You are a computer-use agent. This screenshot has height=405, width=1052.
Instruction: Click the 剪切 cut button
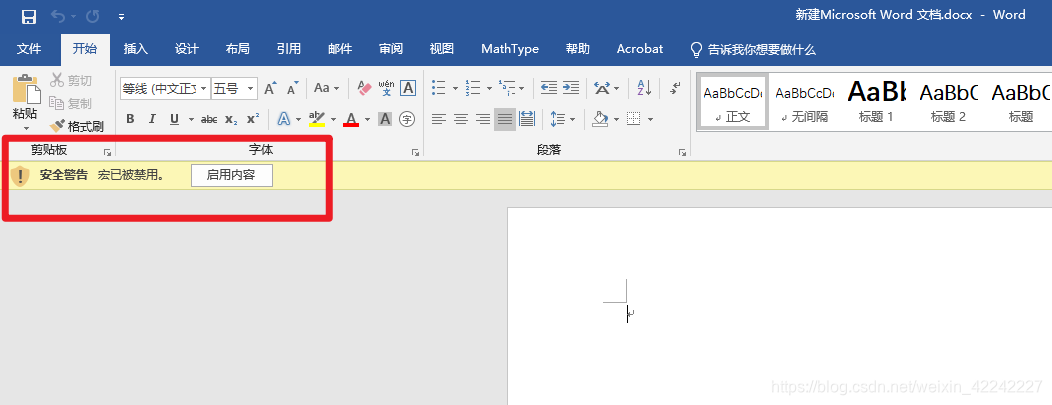point(71,81)
